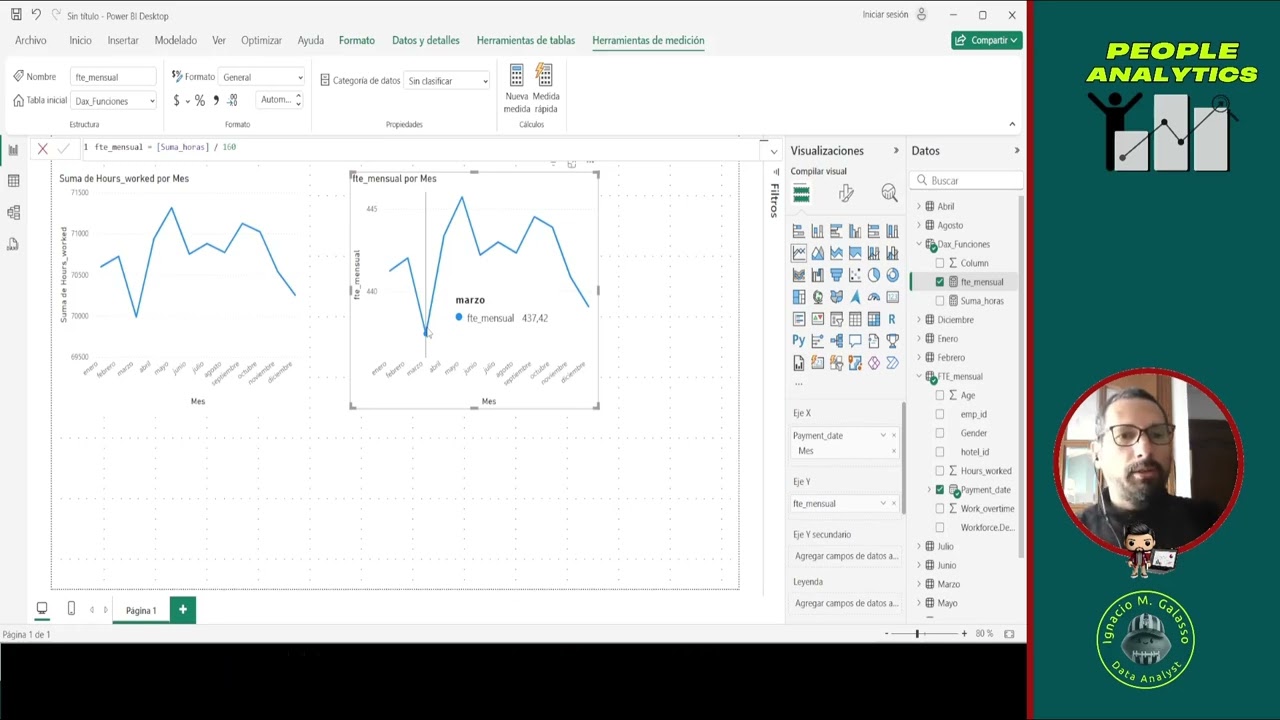Check the hotel_id field checkbox

click(939, 452)
